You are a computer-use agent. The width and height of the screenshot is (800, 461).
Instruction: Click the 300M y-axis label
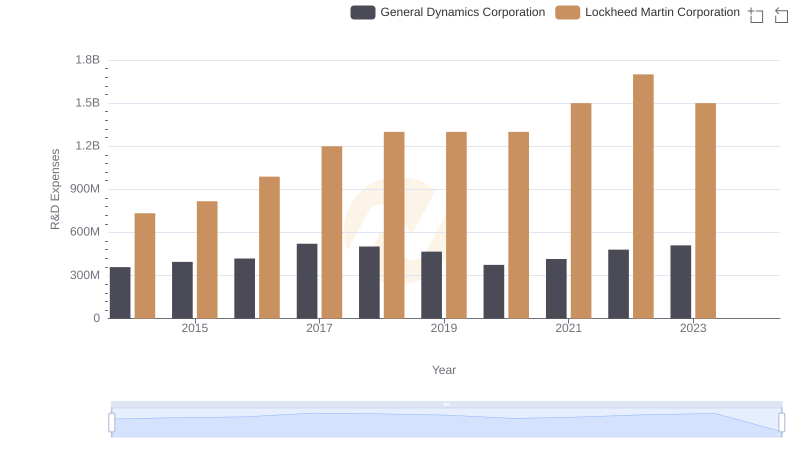pos(85,275)
